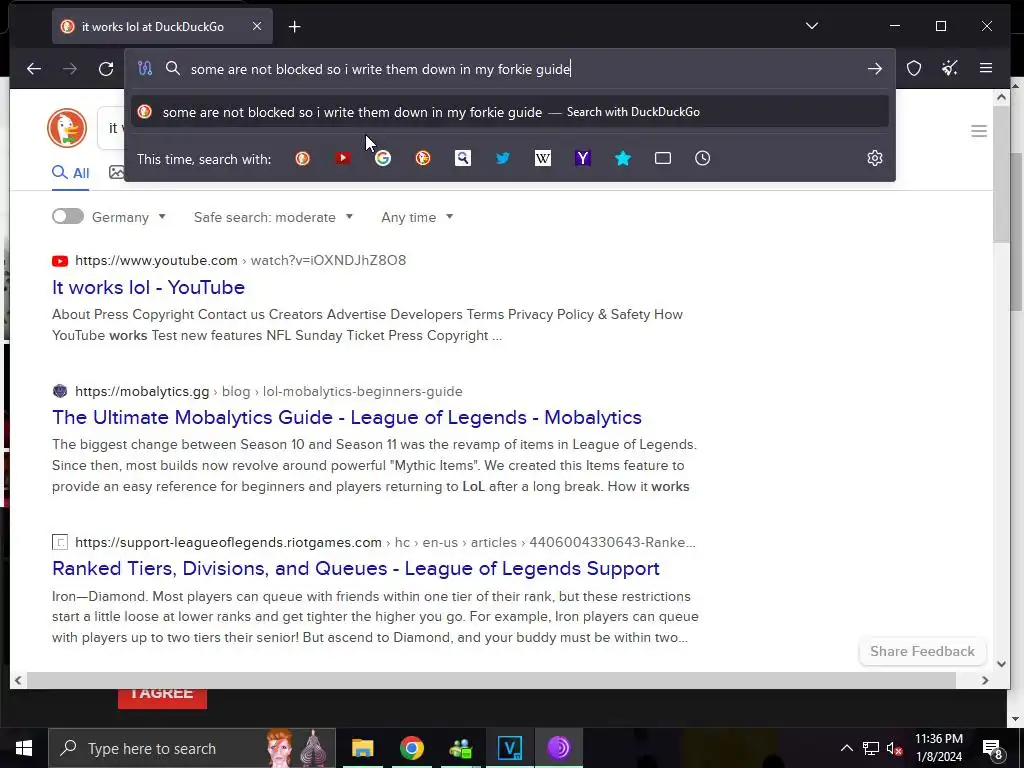Viewport: 1024px width, 768px height.
Task: Open the Any time filter dropdown
Action: coord(417,217)
